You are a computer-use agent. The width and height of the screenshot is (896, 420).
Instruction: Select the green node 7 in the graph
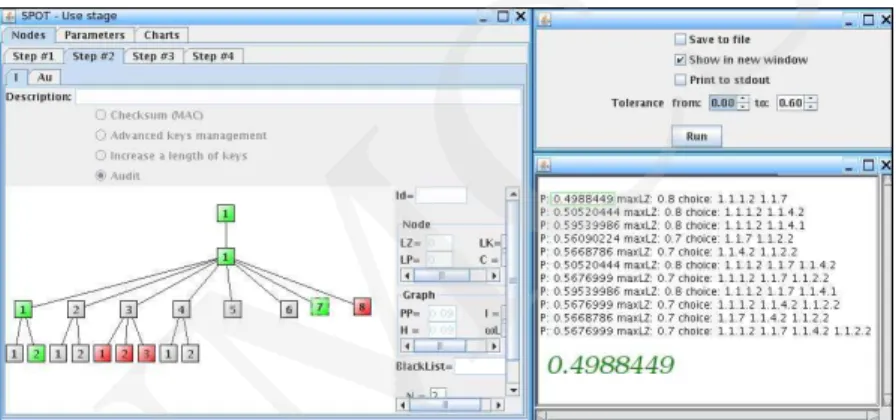(x=320, y=307)
